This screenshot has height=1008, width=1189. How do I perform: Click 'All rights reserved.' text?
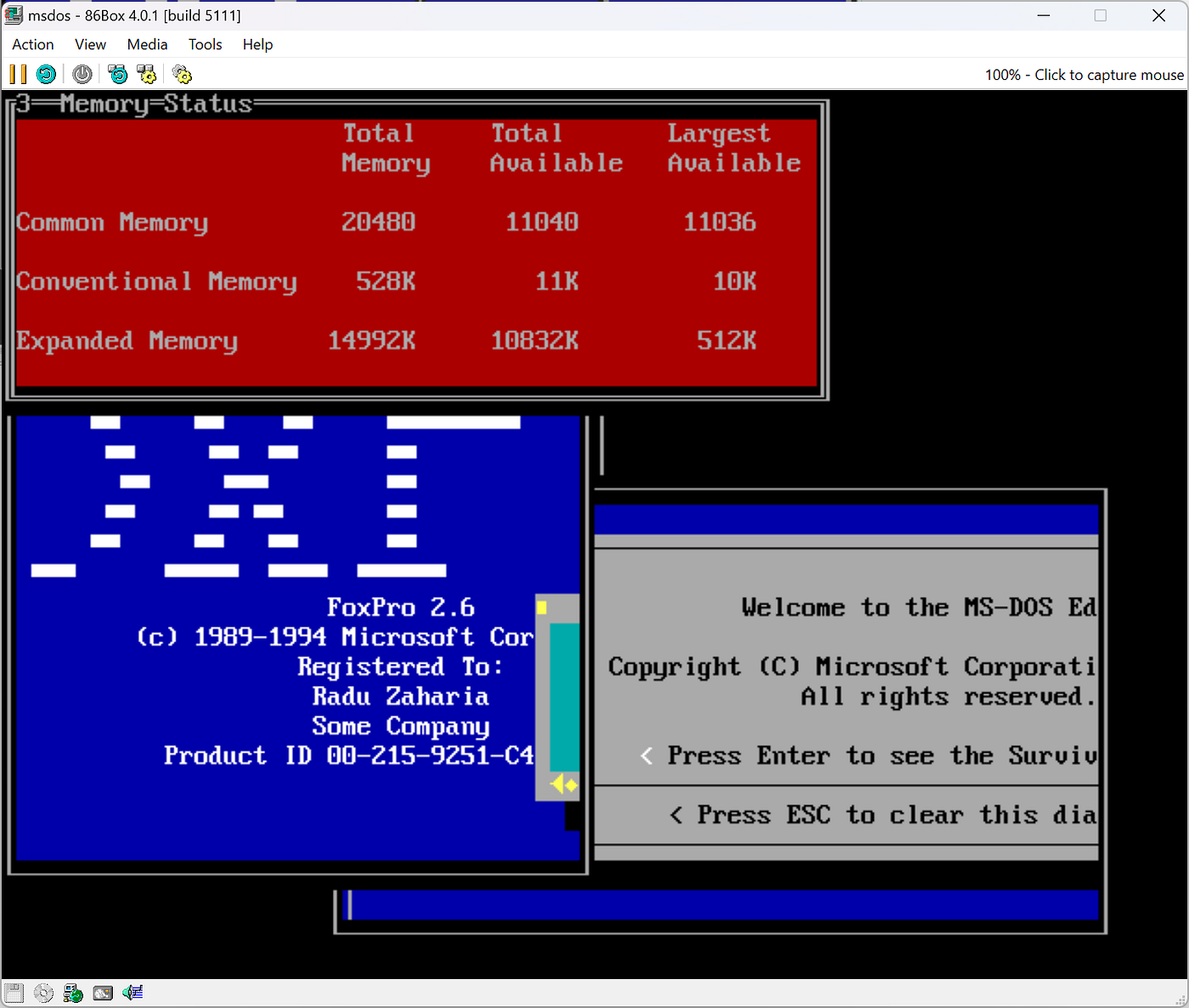pos(949,697)
